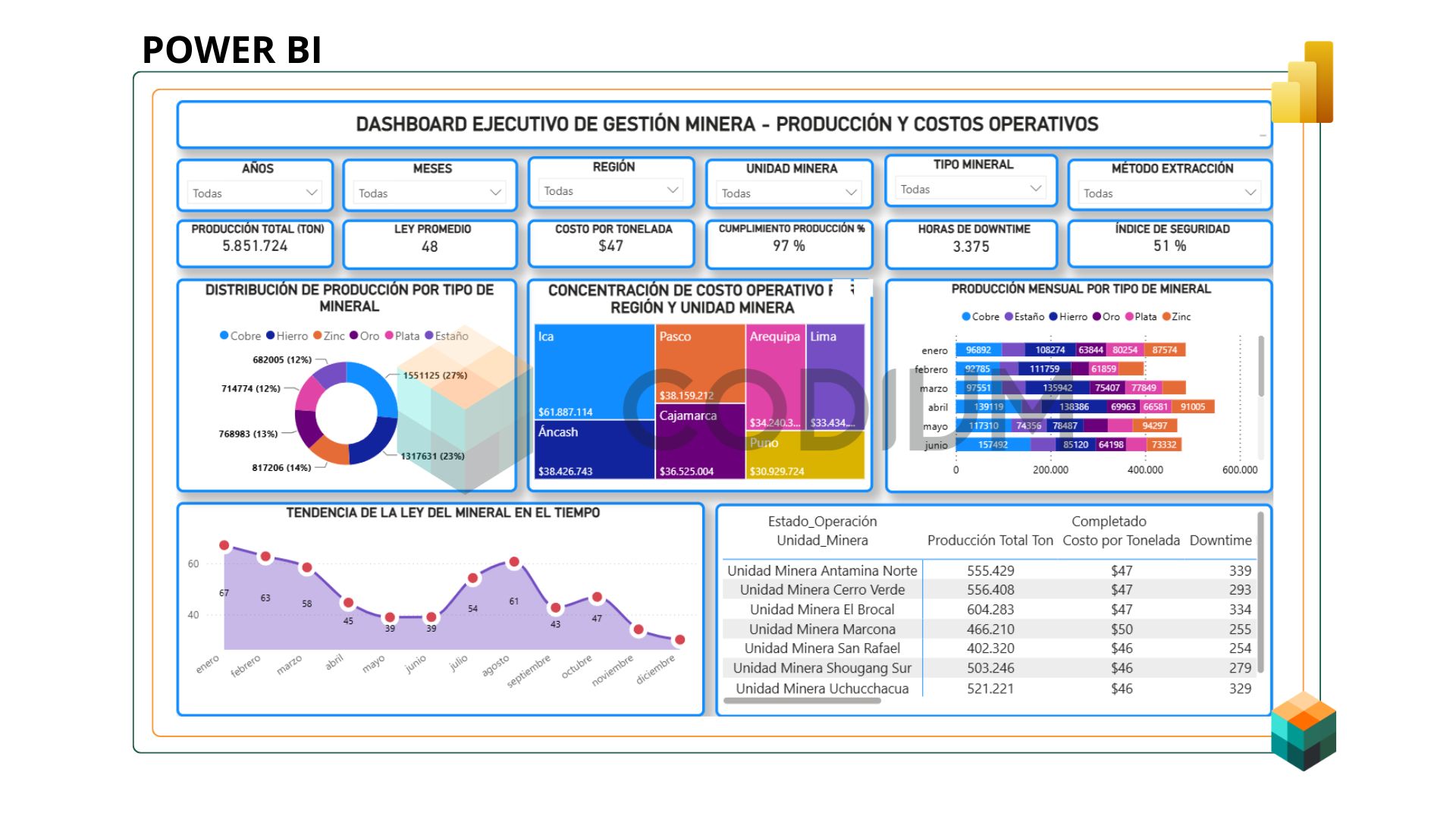The height and width of the screenshot is (819, 1456).
Task: Click the Cobre legend in monthly bar chart
Action: tap(981, 316)
